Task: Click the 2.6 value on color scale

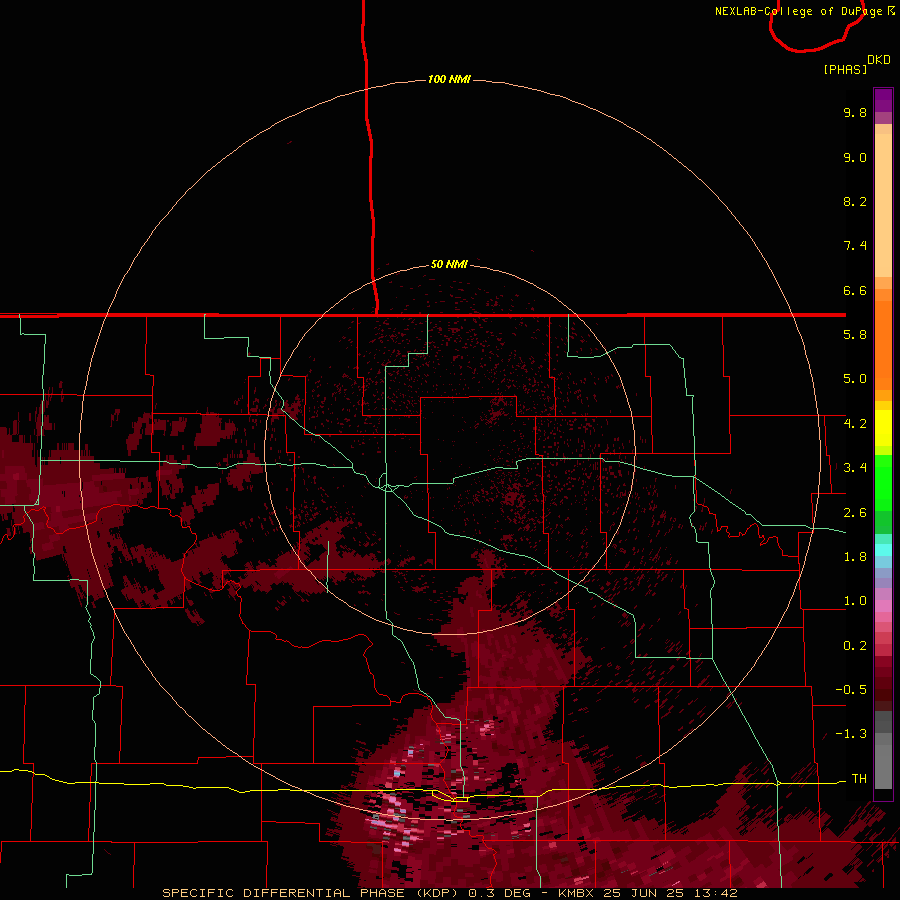Action: point(855,513)
